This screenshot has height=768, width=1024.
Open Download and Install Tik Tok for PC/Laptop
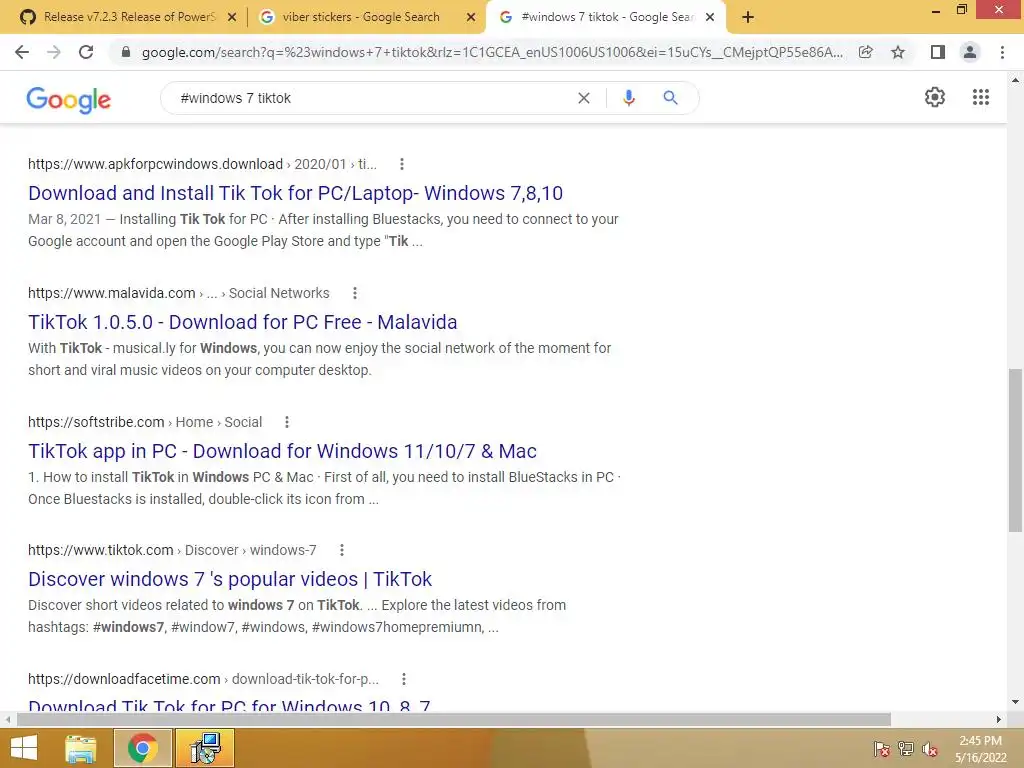295,193
